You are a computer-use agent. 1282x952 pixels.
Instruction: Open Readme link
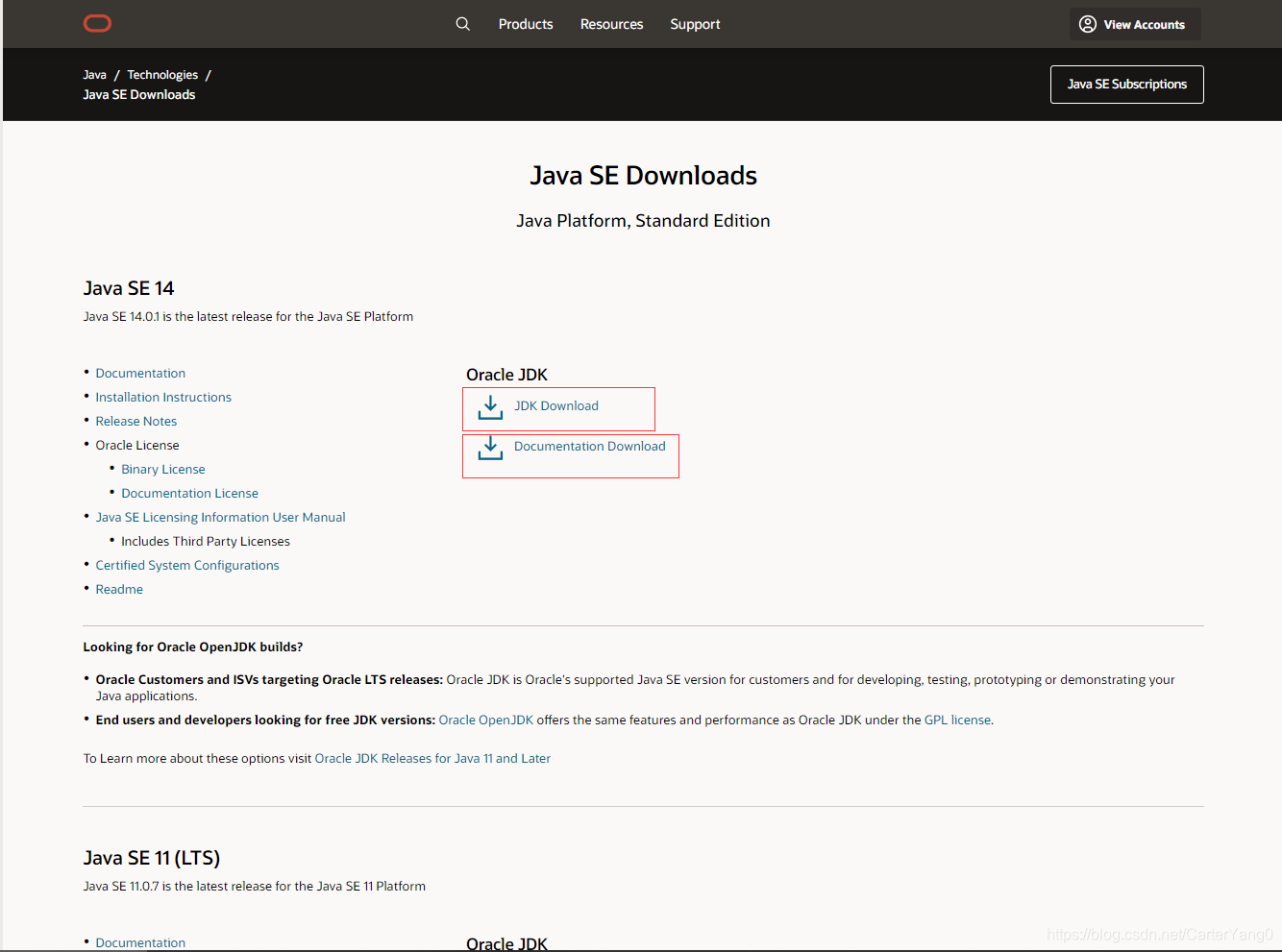(x=119, y=589)
